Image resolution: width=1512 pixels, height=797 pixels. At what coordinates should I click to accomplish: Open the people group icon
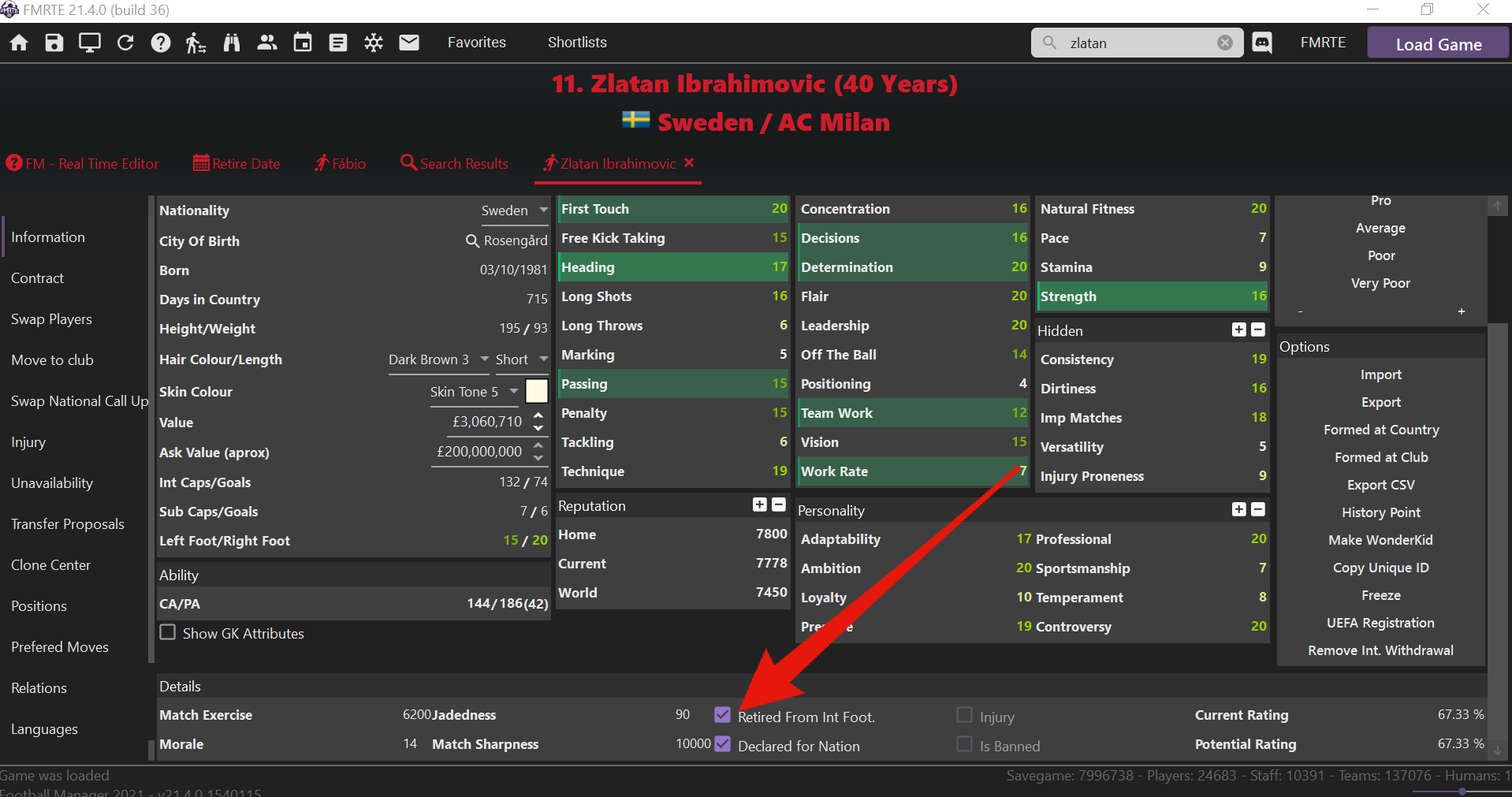pos(267,43)
